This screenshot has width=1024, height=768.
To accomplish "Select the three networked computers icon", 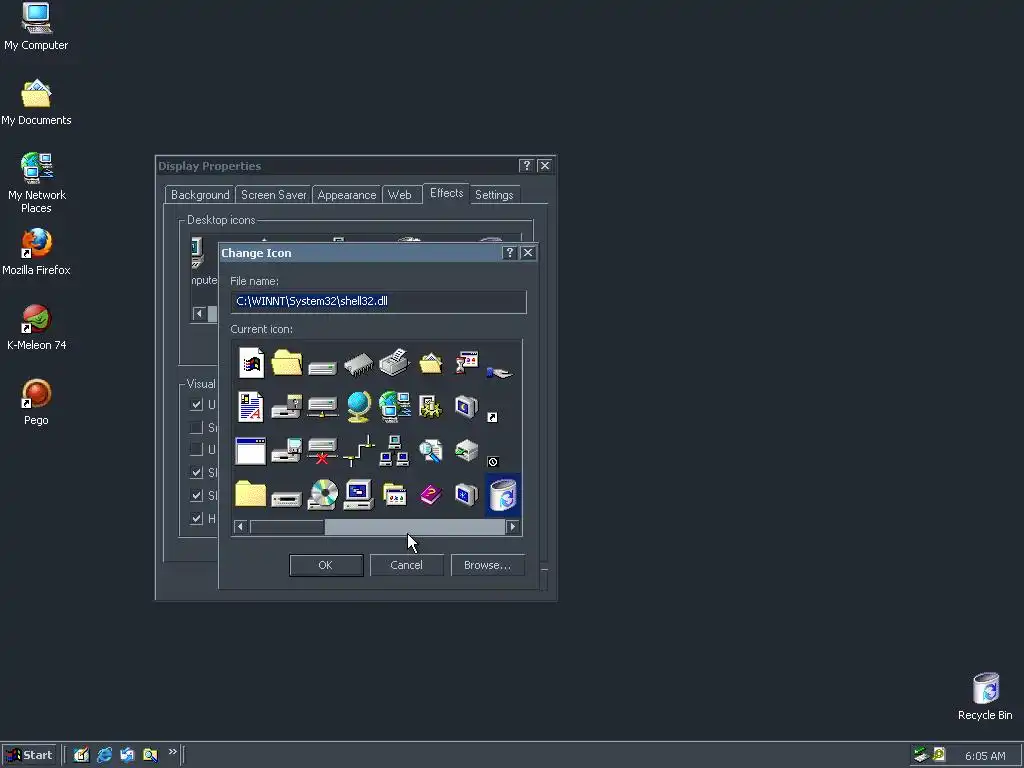I will click(x=394, y=451).
